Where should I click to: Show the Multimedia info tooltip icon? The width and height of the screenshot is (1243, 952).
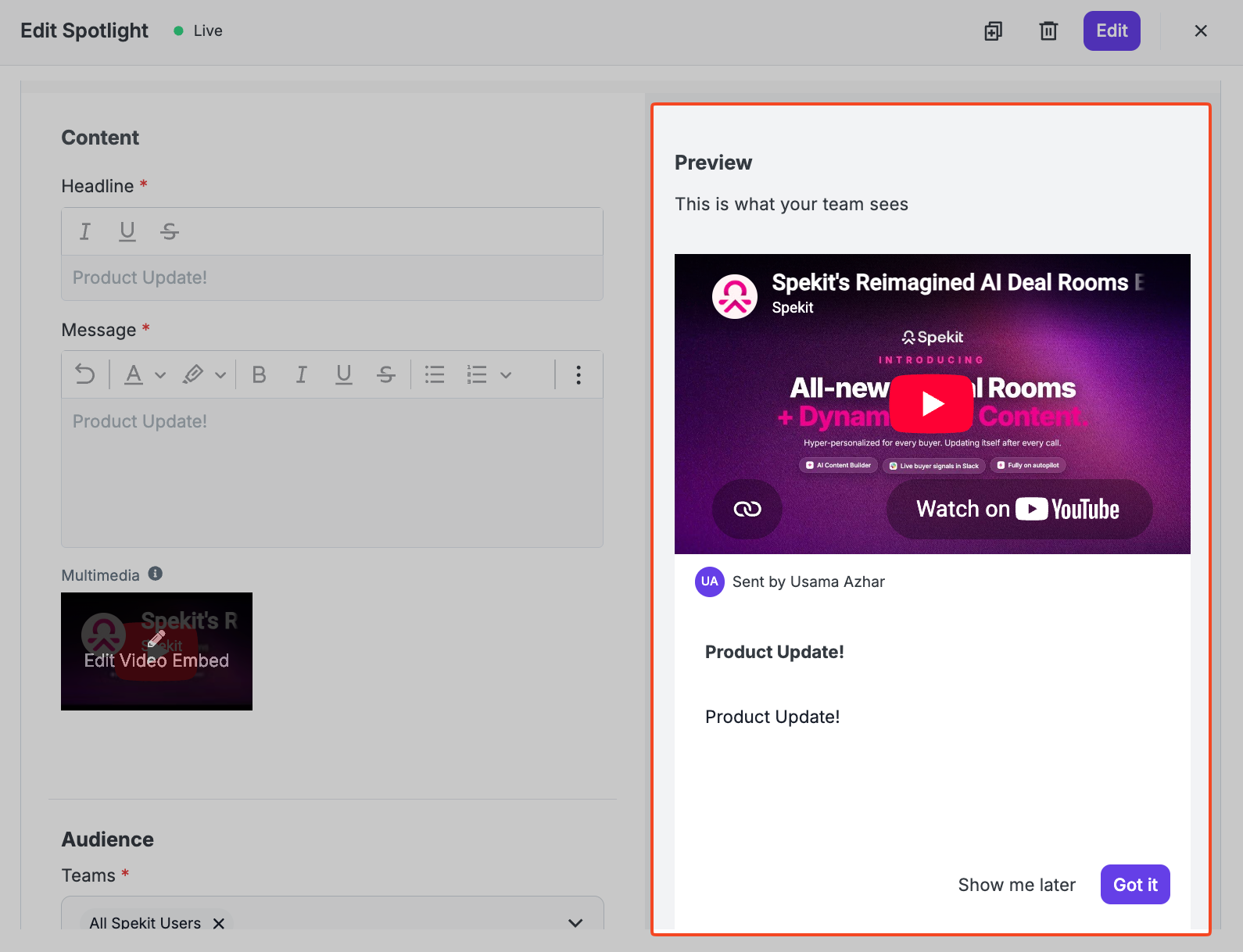156,574
